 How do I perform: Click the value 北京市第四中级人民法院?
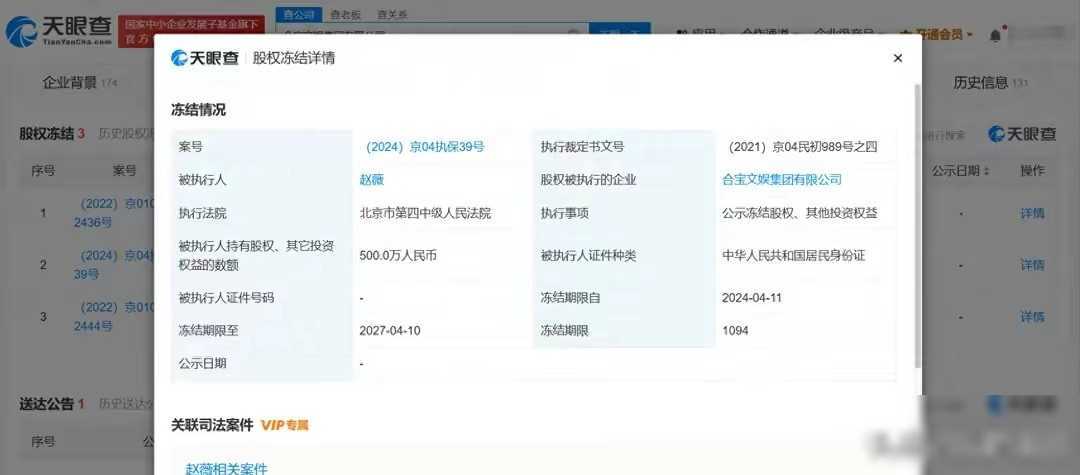(425, 213)
